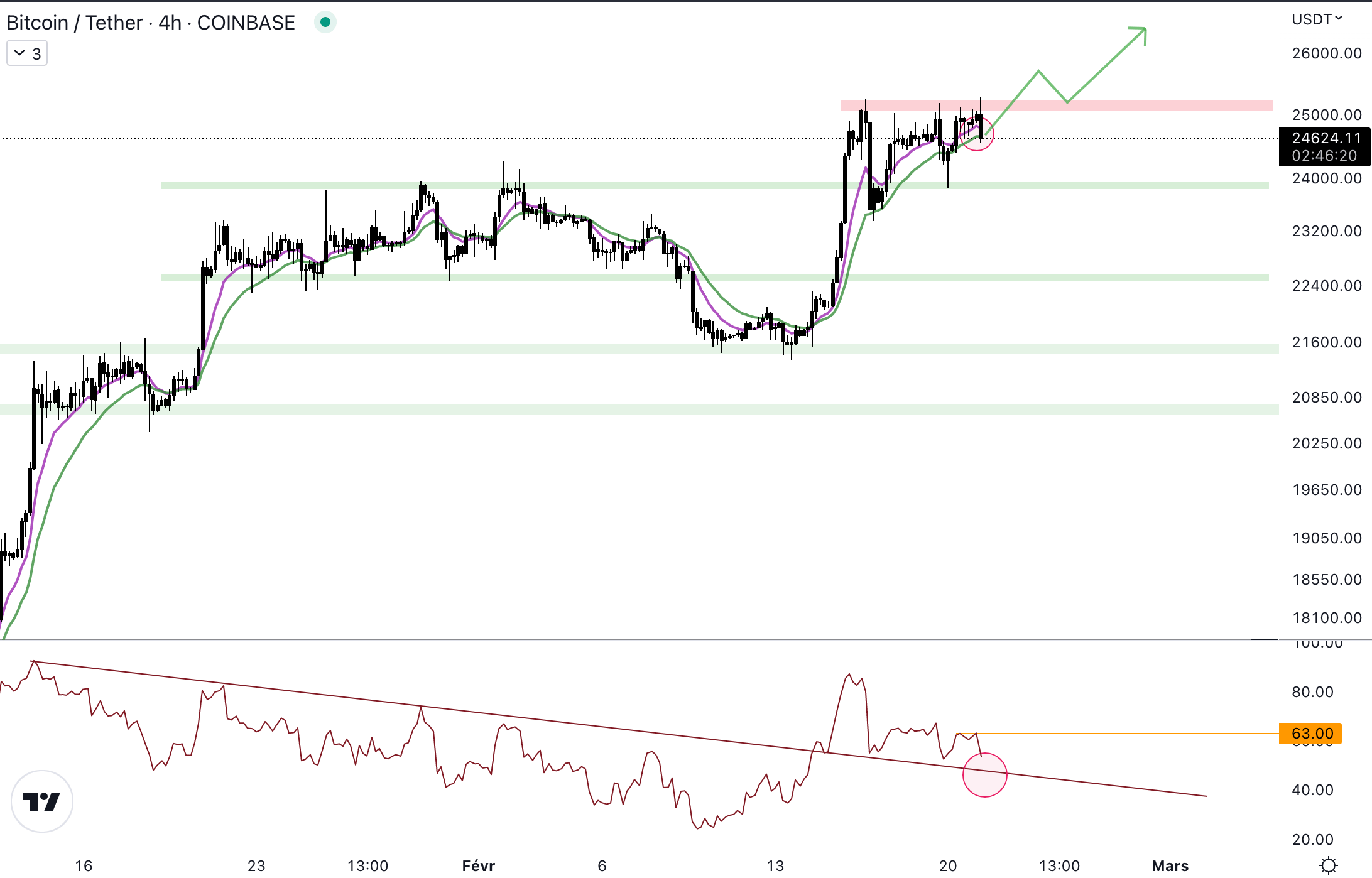The image size is (1372, 878).
Task: Click the Févr date label on time axis
Action: pos(478,866)
